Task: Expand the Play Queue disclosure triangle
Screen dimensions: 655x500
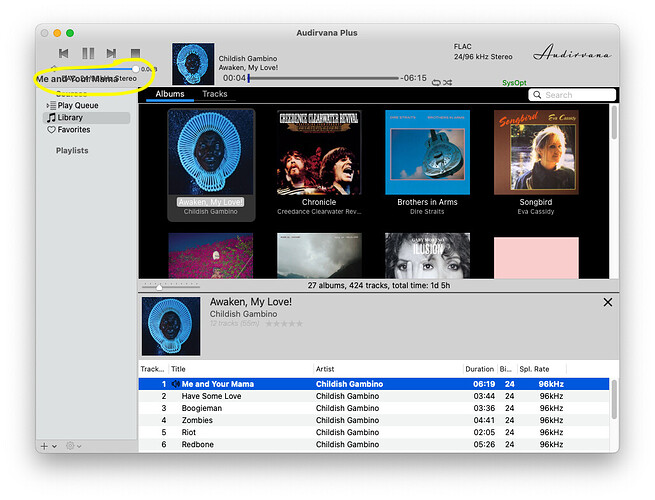Action: pos(48,105)
